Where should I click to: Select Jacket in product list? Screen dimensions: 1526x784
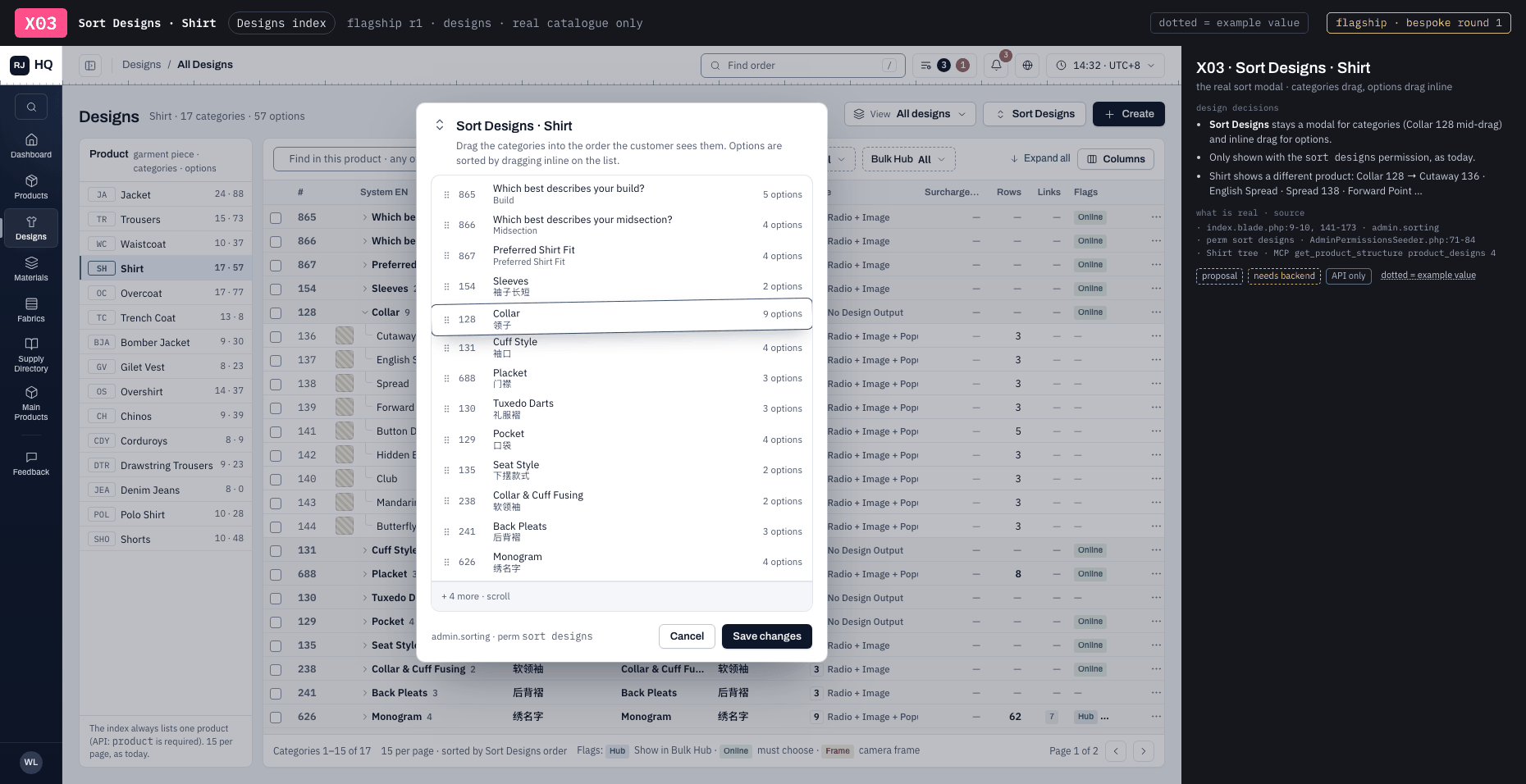tap(166, 194)
